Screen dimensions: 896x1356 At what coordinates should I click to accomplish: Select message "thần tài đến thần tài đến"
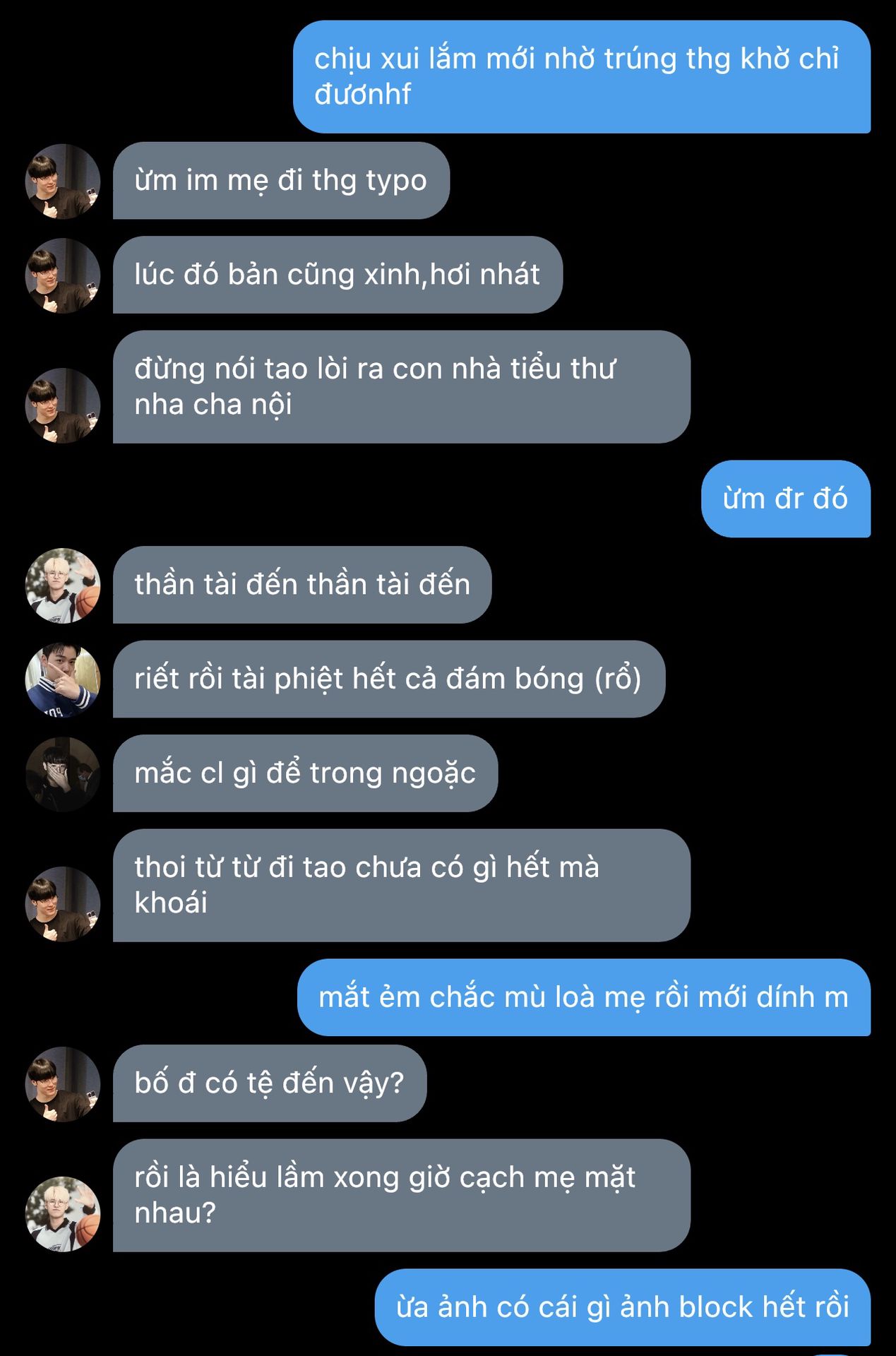302,585
